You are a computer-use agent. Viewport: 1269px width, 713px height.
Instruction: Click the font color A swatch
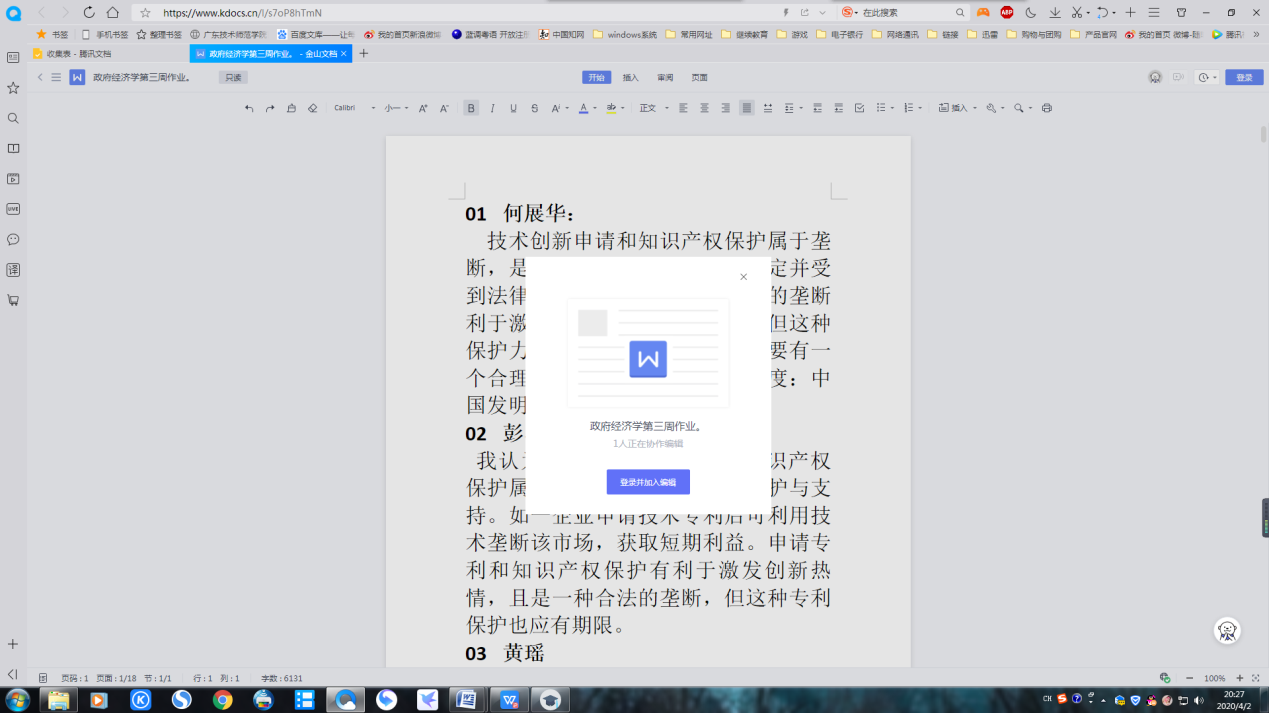(583, 108)
